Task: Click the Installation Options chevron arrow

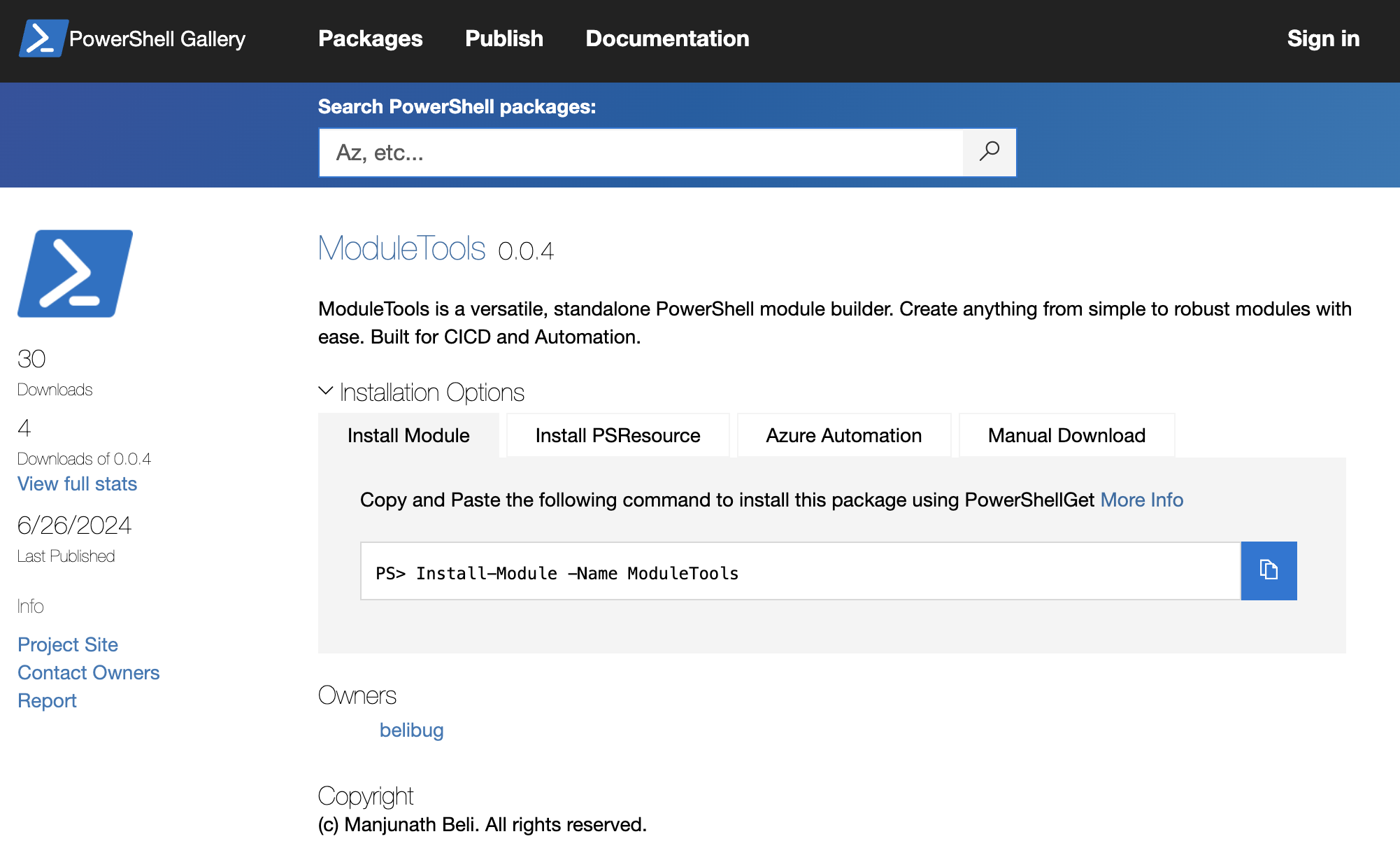Action: (x=326, y=391)
